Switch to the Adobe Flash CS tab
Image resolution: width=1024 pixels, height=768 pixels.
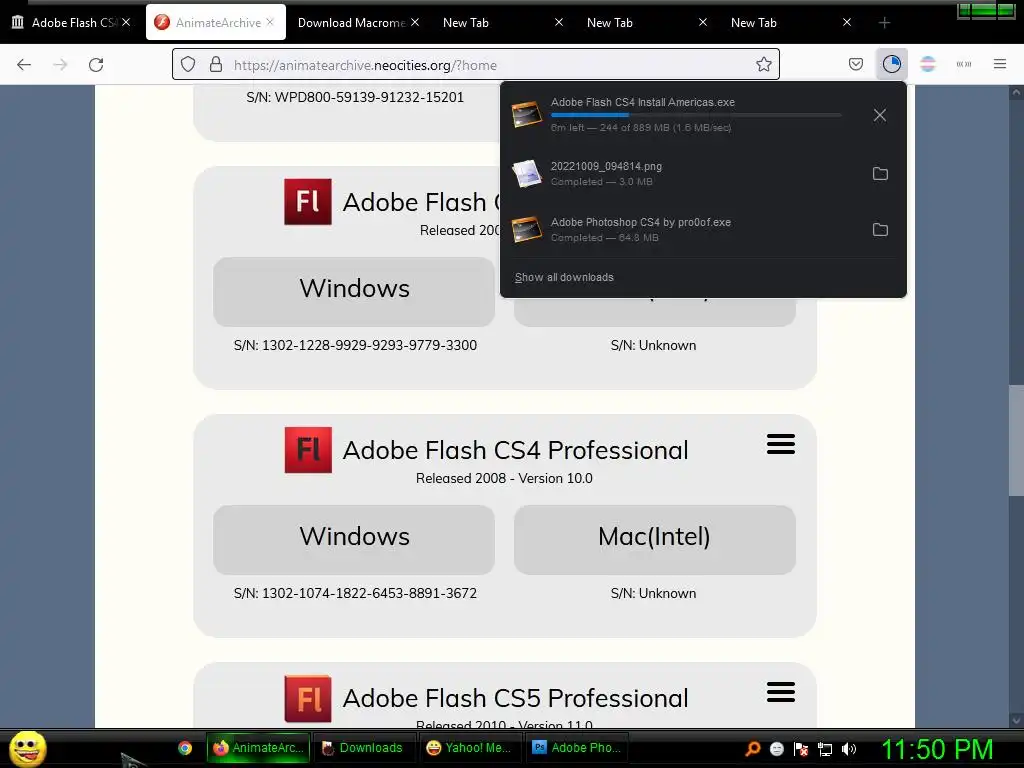(72, 23)
